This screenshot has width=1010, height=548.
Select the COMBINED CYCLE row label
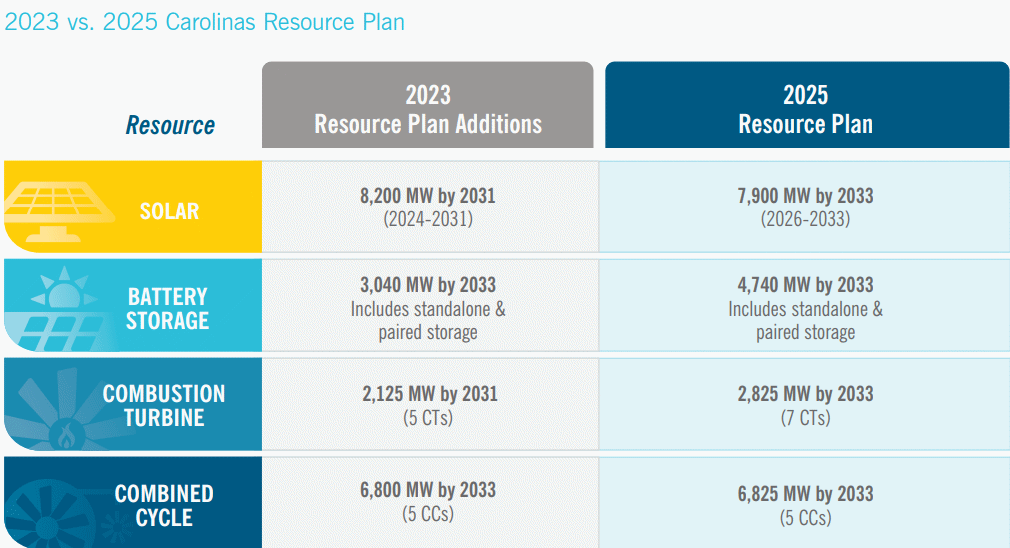click(164, 505)
